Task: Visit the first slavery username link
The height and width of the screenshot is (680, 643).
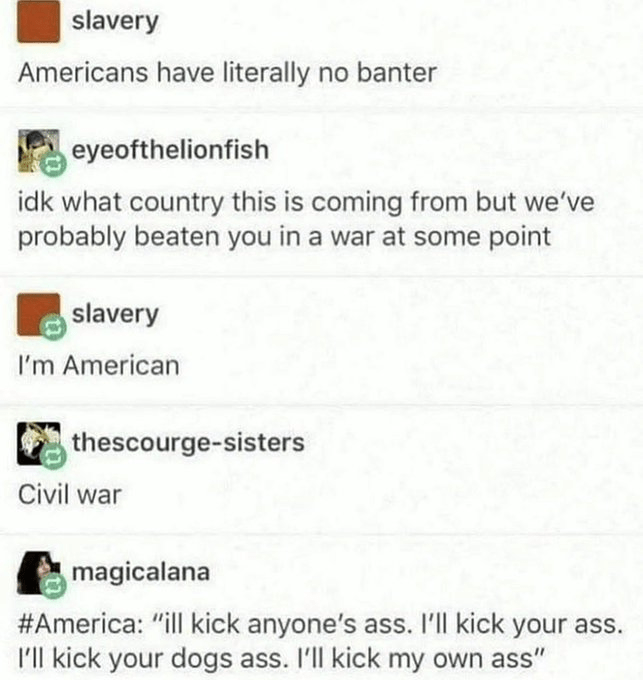Action: click(115, 22)
